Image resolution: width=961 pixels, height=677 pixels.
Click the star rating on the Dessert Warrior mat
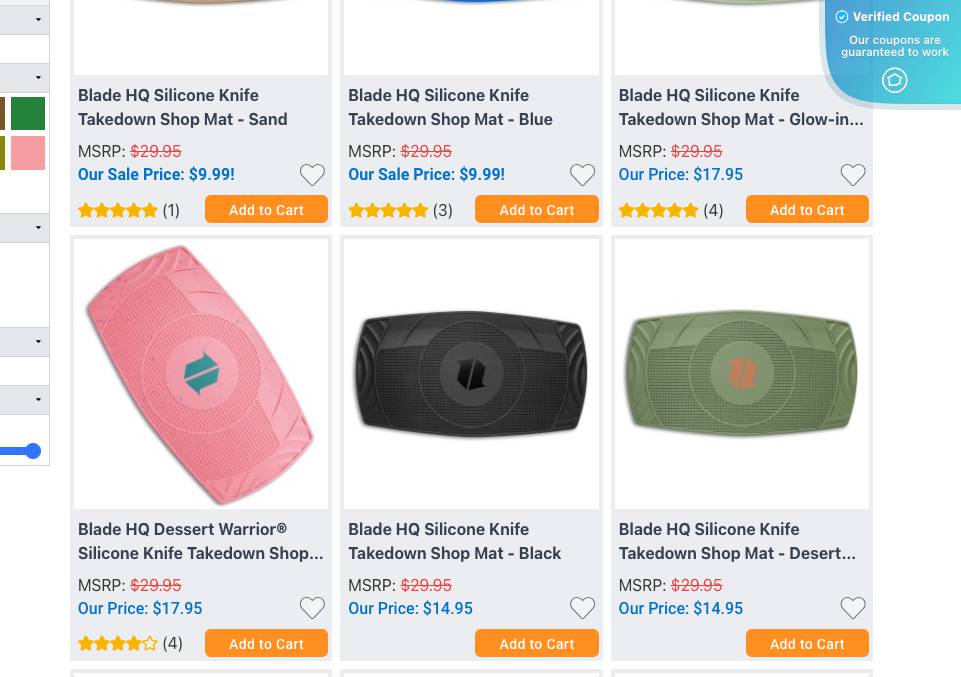pyautogui.click(x=118, y=643)
